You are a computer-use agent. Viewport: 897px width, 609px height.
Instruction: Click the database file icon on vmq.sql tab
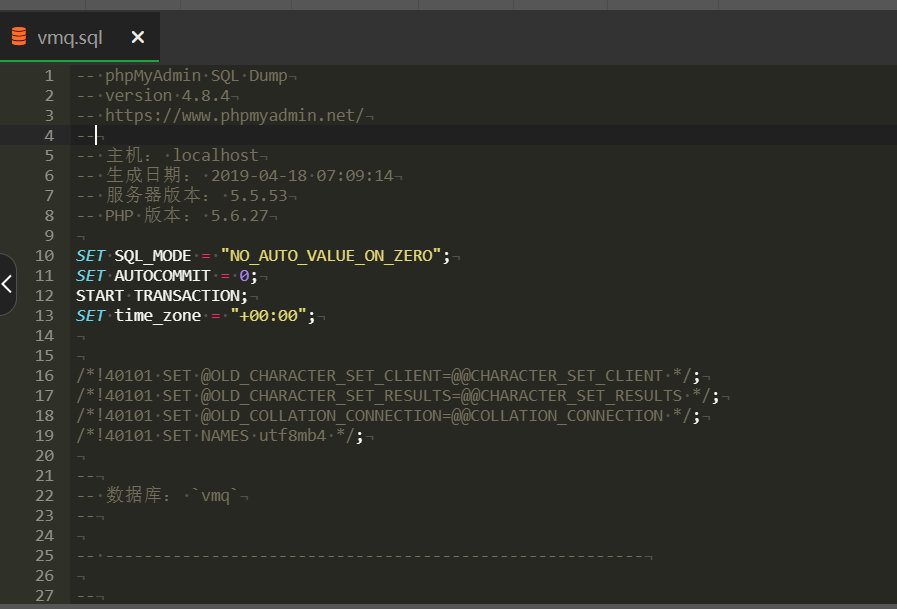pos(19,37)
